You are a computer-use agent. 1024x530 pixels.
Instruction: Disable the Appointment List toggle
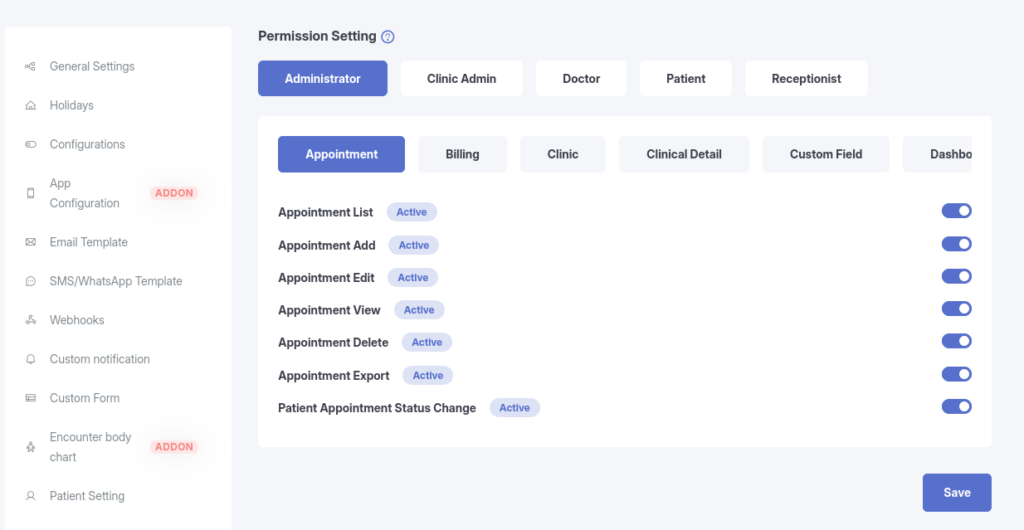[x=956, y=211]
